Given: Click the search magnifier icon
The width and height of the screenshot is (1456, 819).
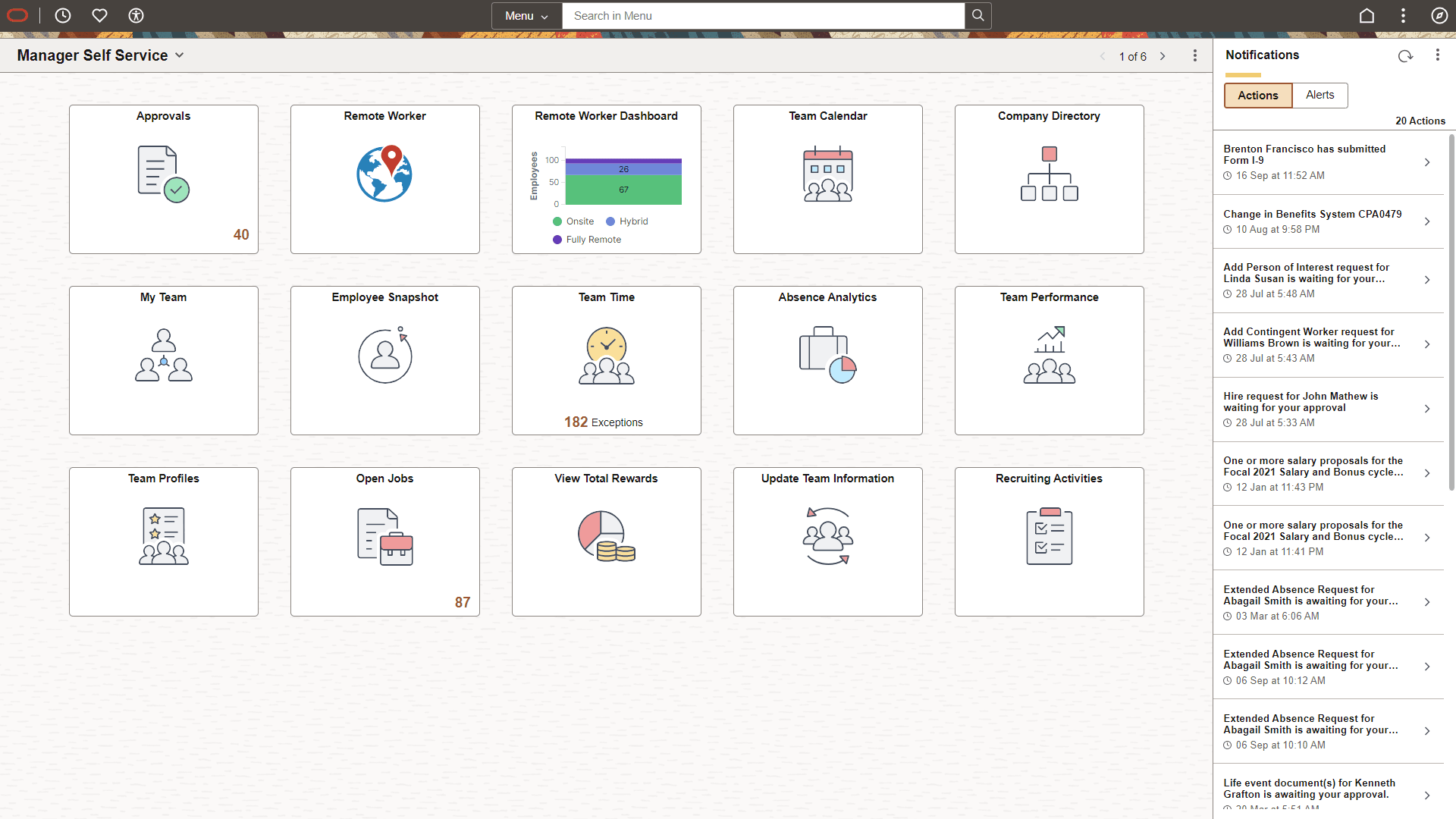Looking at the screenshot, I should 977,15.
